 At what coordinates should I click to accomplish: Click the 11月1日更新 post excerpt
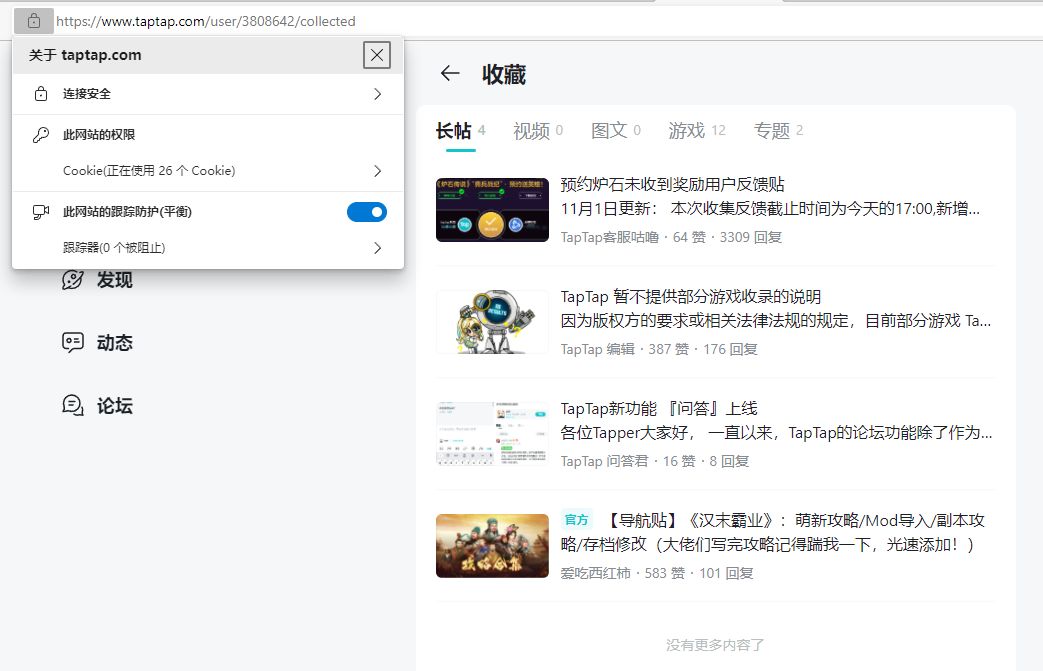tap(770, 209)
